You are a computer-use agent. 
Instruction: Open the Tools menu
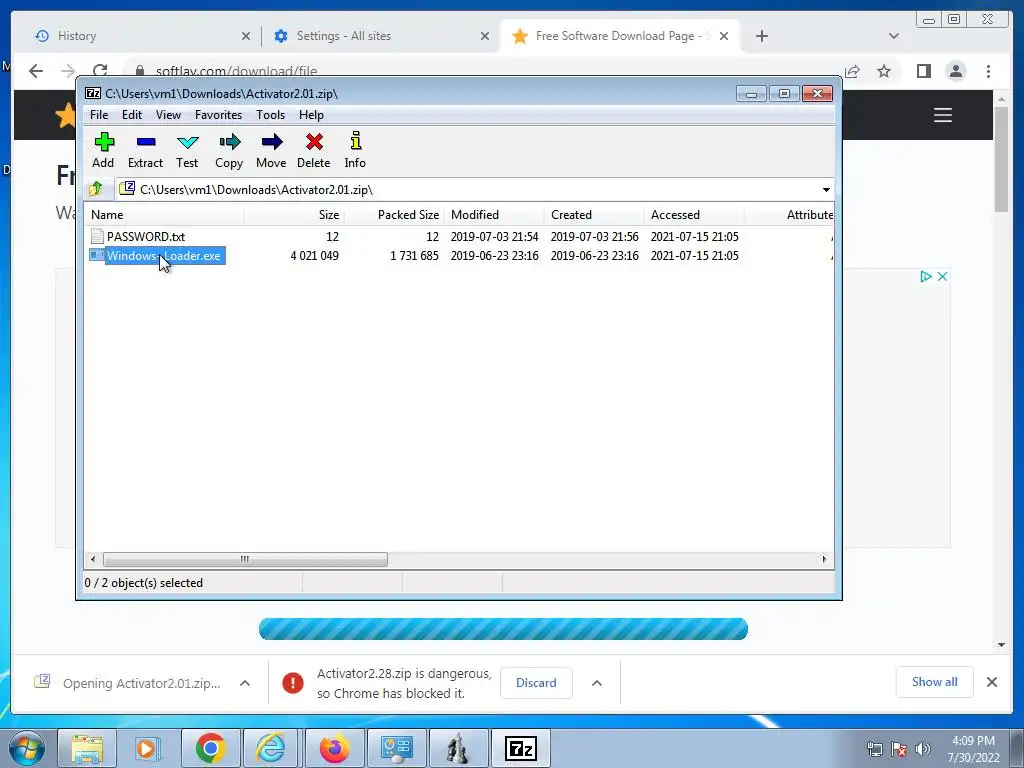pyautogui.click(x=270, y=115)
